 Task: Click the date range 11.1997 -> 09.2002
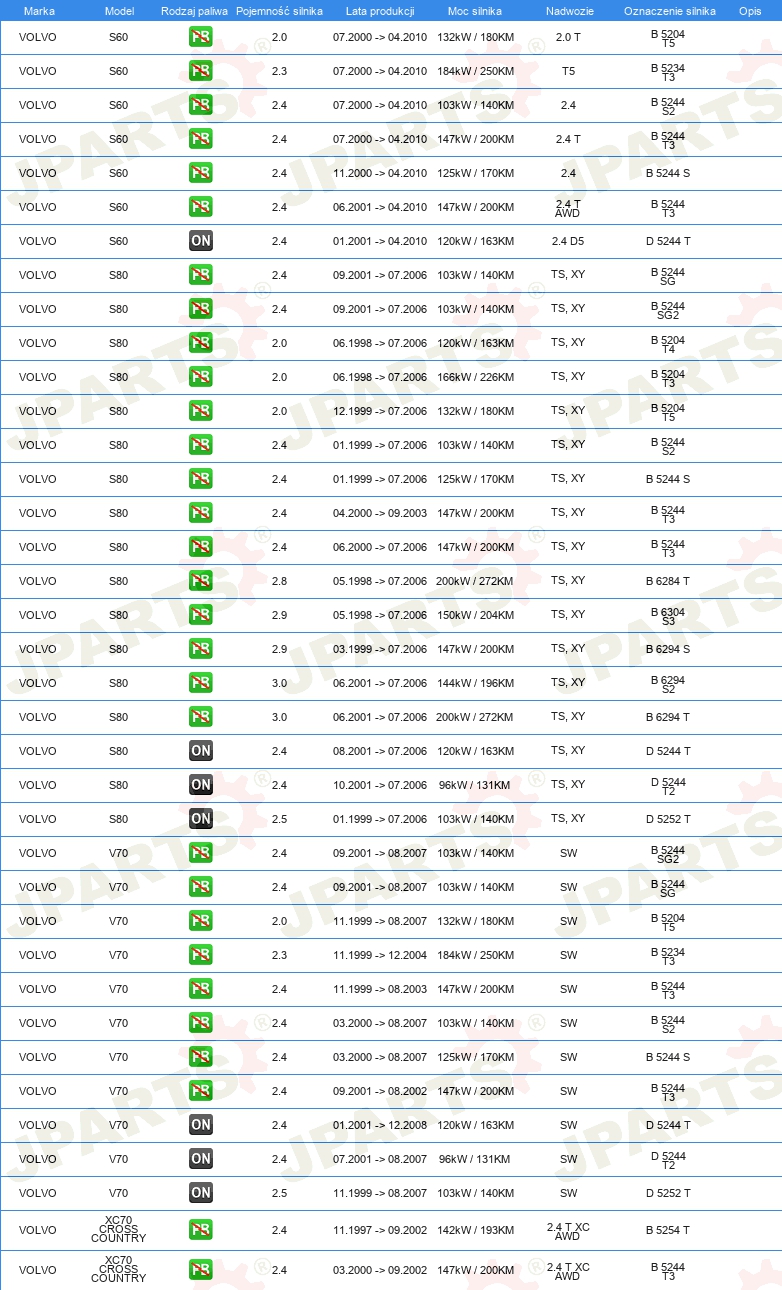click(380, 1231)
